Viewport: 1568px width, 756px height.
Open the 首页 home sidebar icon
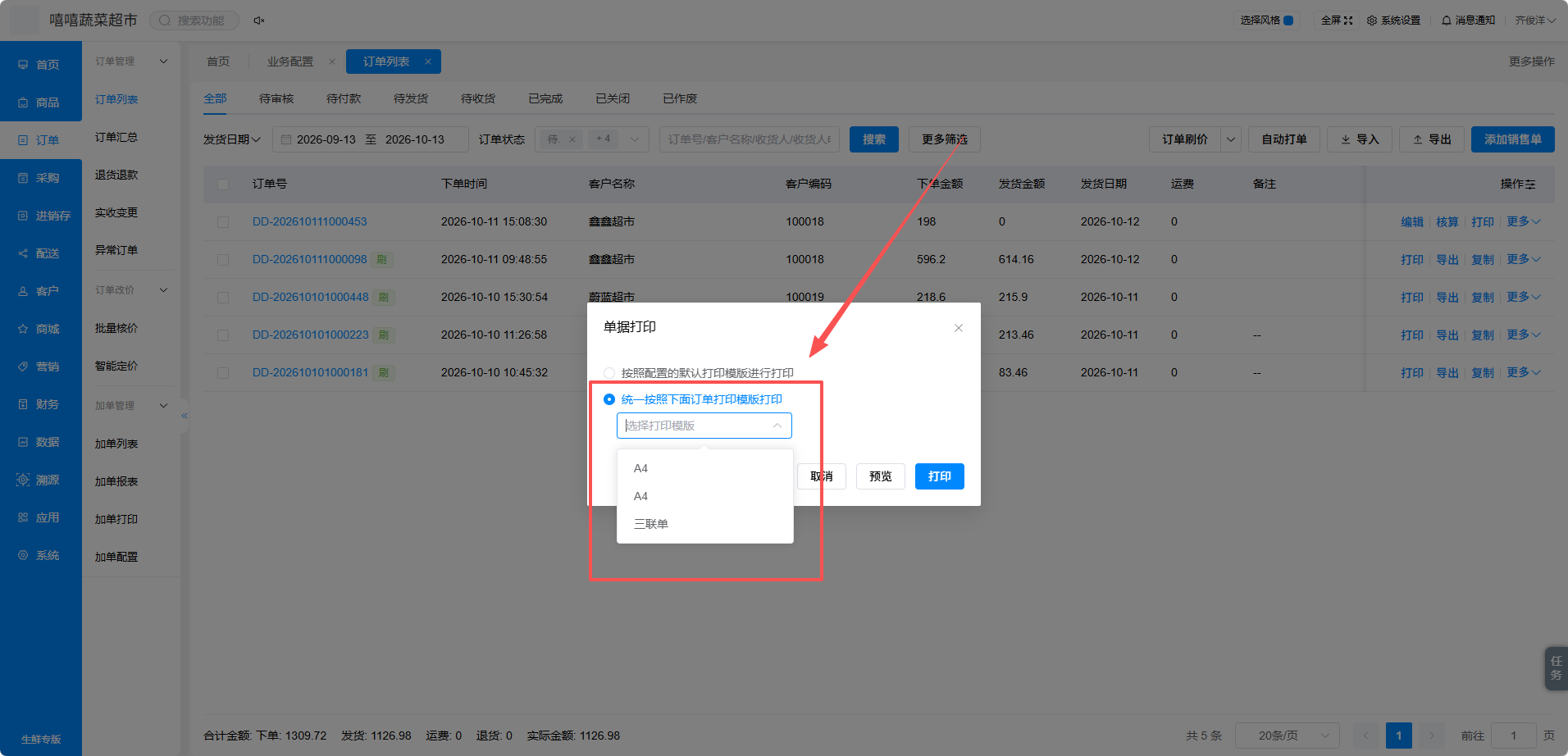point(23,65)
